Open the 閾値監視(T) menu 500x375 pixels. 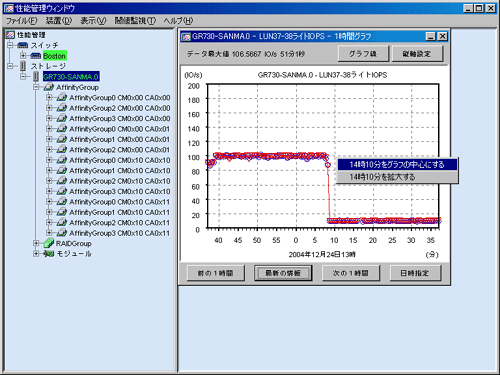point(135,21)
